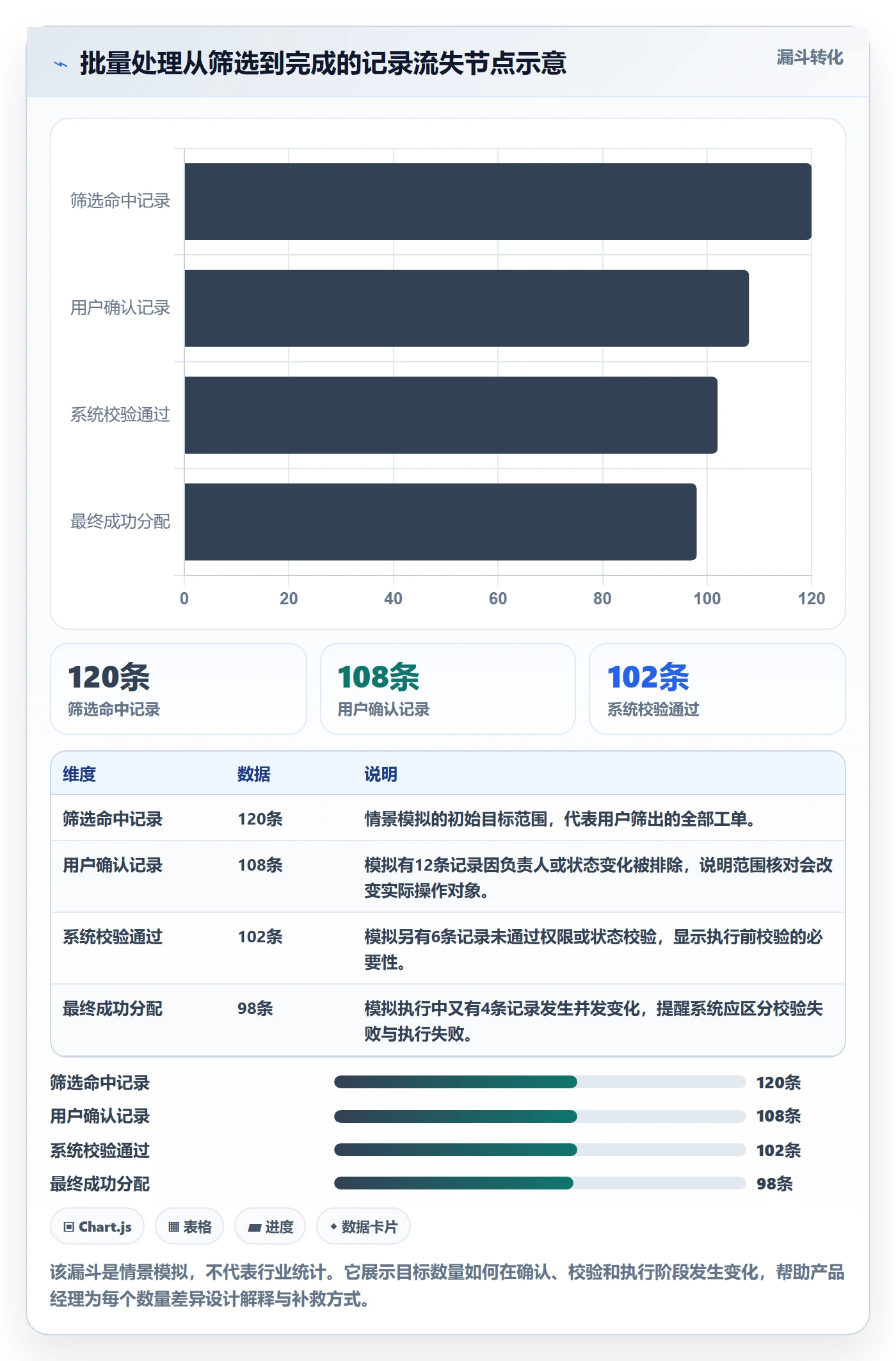The height and width of the screenshot is (1361, 896).
Task: Click the x-axis tick label 20
Action: [x=289, y=599]
